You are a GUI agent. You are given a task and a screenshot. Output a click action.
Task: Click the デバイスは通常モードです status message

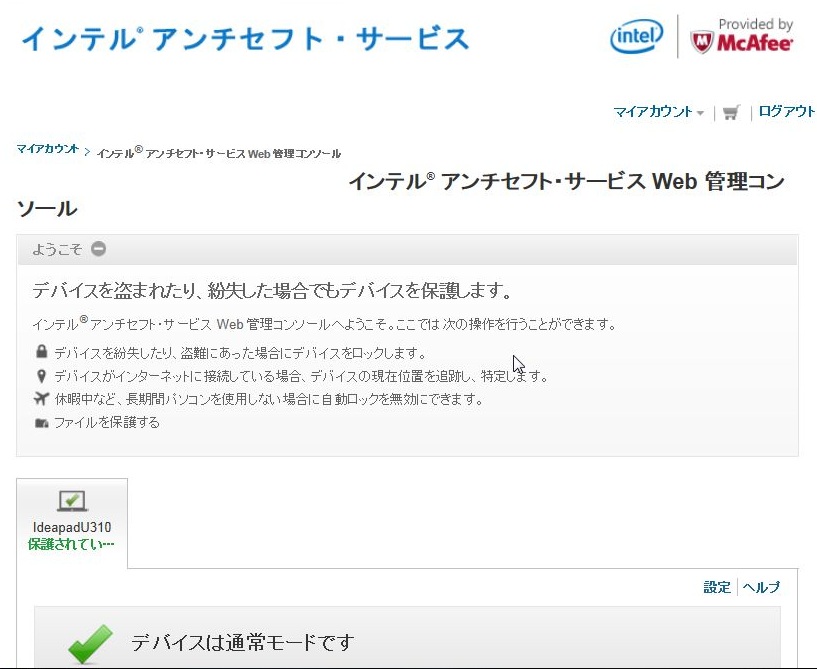[x=242, y=642]
